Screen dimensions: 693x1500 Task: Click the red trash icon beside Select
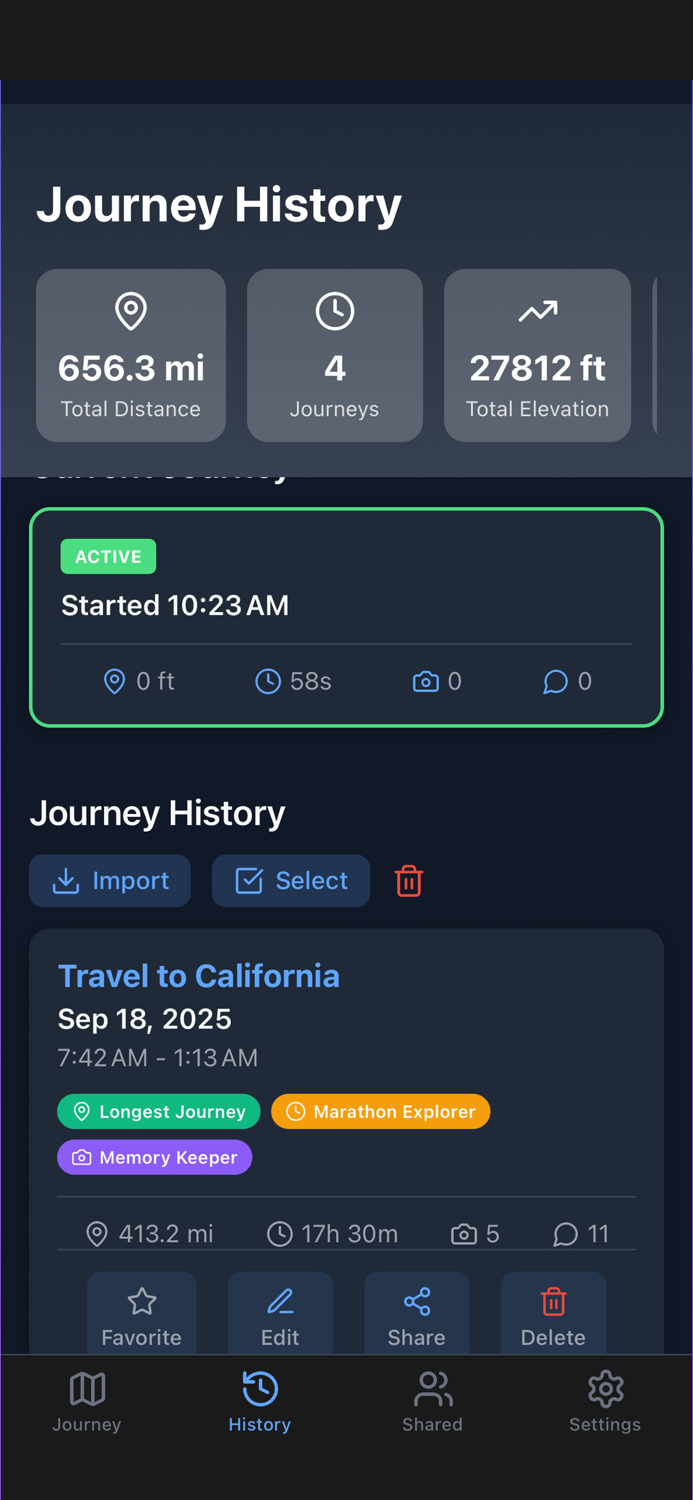(x=408, y=881)
